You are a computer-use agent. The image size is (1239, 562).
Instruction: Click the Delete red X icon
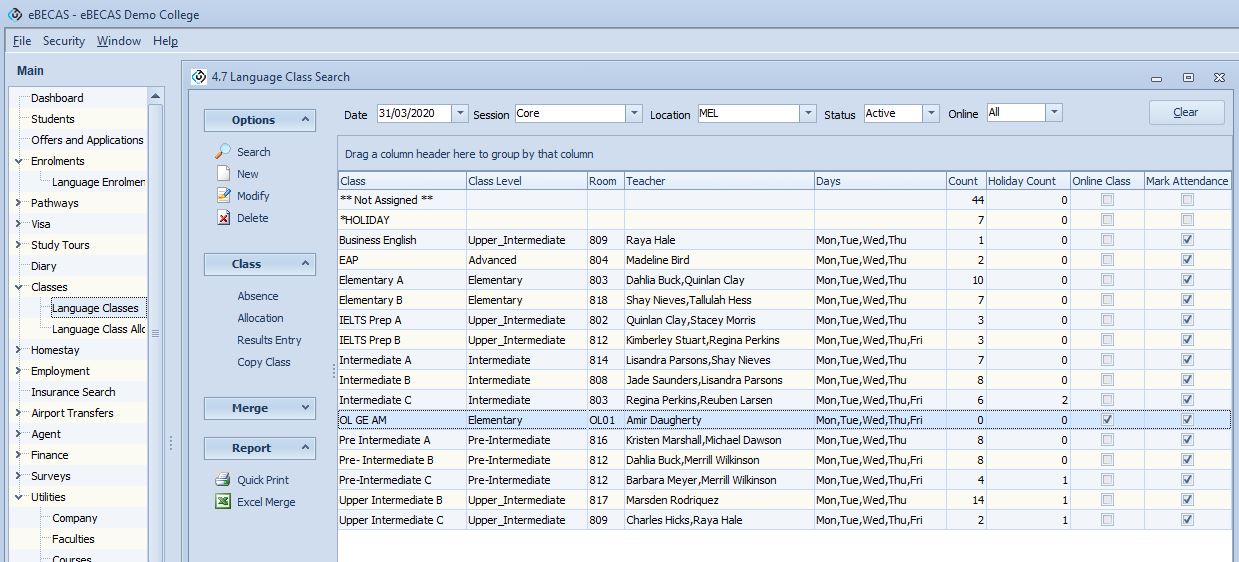pos(223,218)
